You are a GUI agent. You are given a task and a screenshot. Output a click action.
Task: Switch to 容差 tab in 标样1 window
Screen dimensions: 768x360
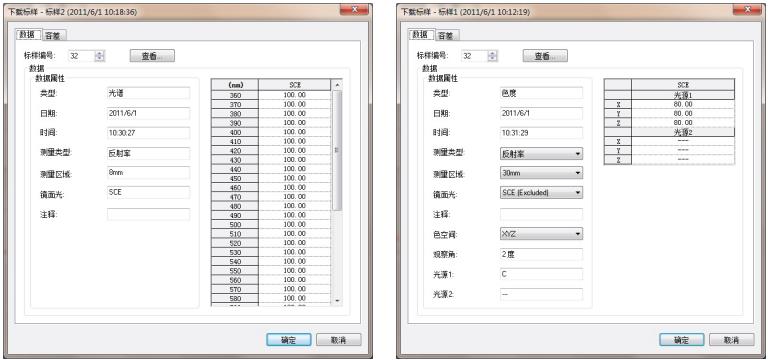[447, 35]
